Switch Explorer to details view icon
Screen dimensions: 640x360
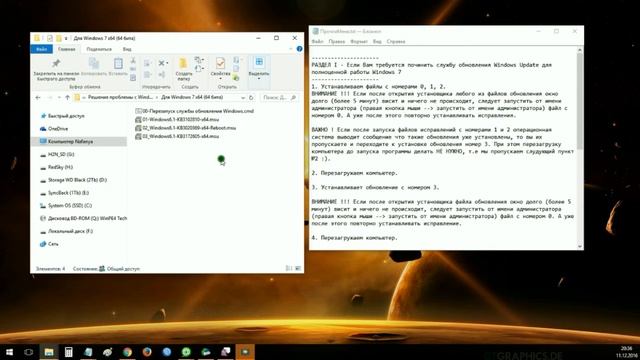[x=289, y=268]
